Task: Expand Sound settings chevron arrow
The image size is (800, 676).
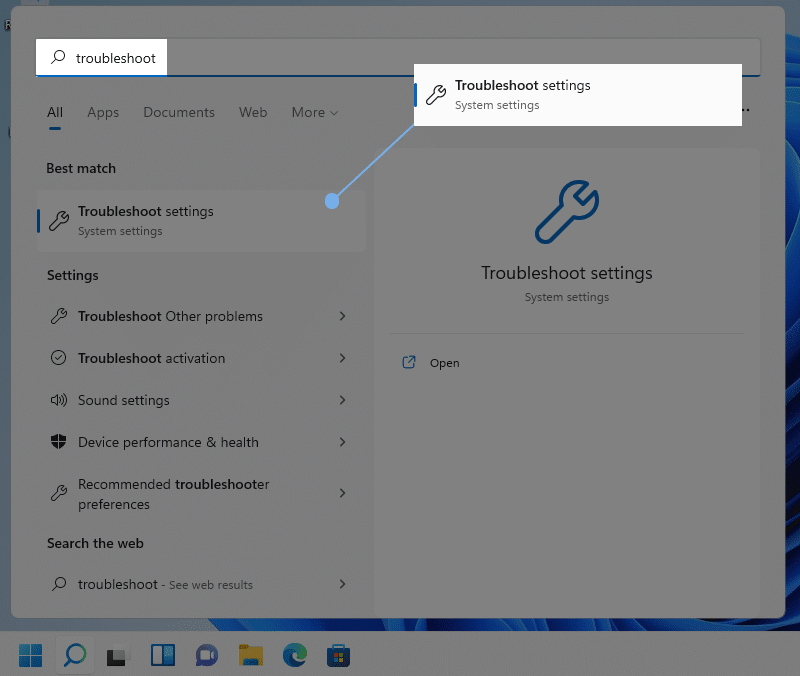Action: (x=342, y=400)
